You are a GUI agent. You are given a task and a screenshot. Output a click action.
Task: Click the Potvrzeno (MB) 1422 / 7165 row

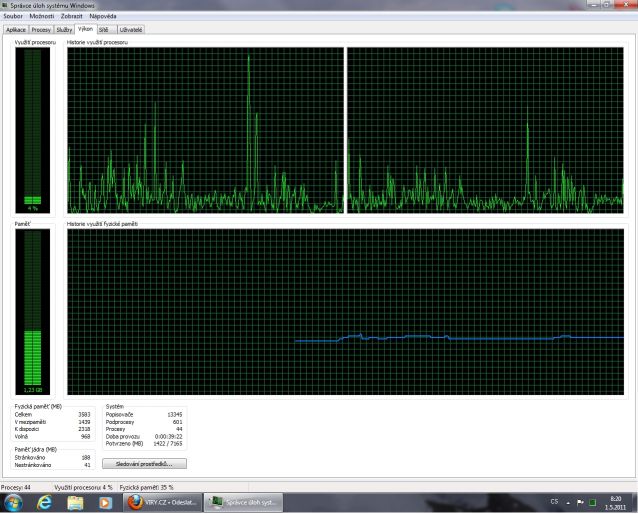144,444
